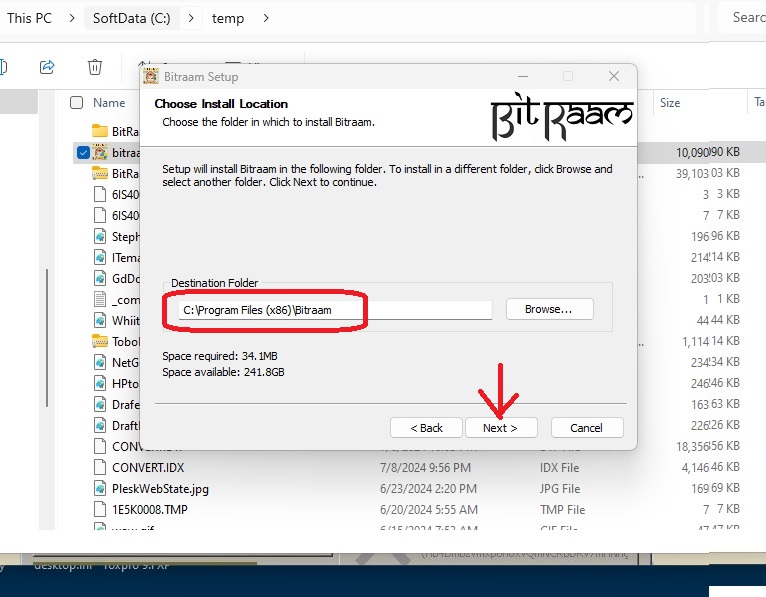Click the bitraam installer file icon
The height and width of the screenshot is (597, 766).
pyautogui.click(x=100, y=152)
